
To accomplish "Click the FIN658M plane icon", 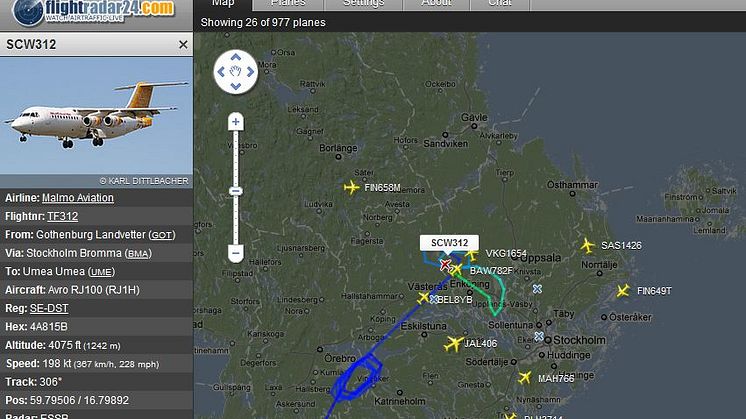I will click(x=352, y=187).
